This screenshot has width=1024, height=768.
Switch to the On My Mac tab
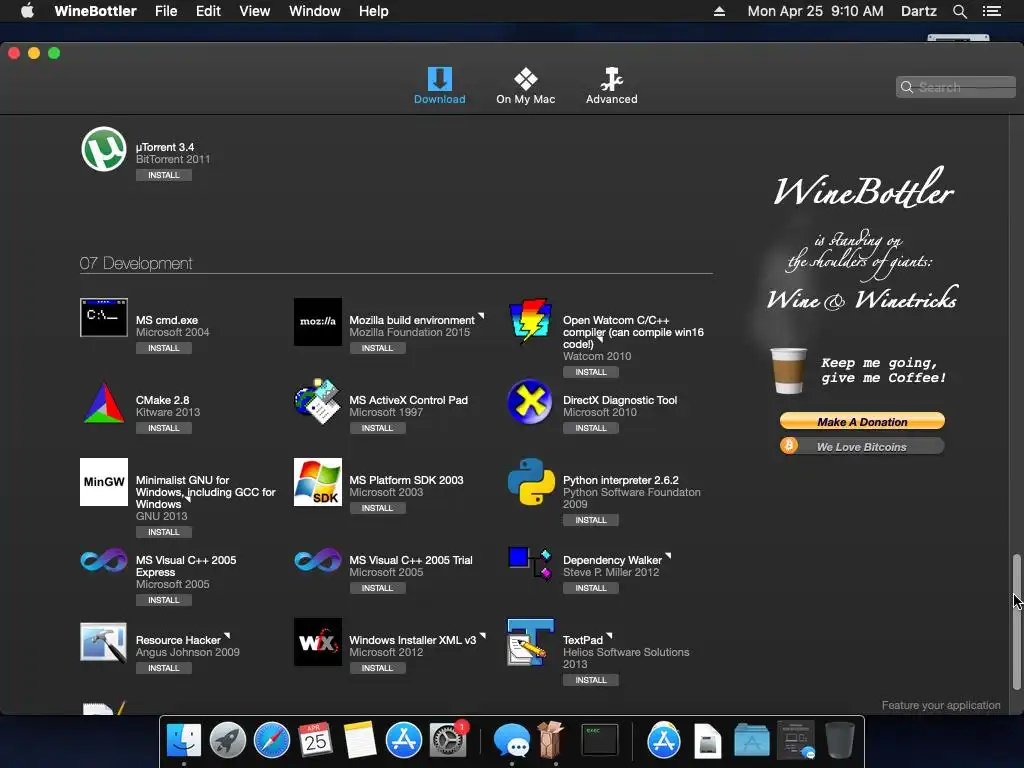526,86
